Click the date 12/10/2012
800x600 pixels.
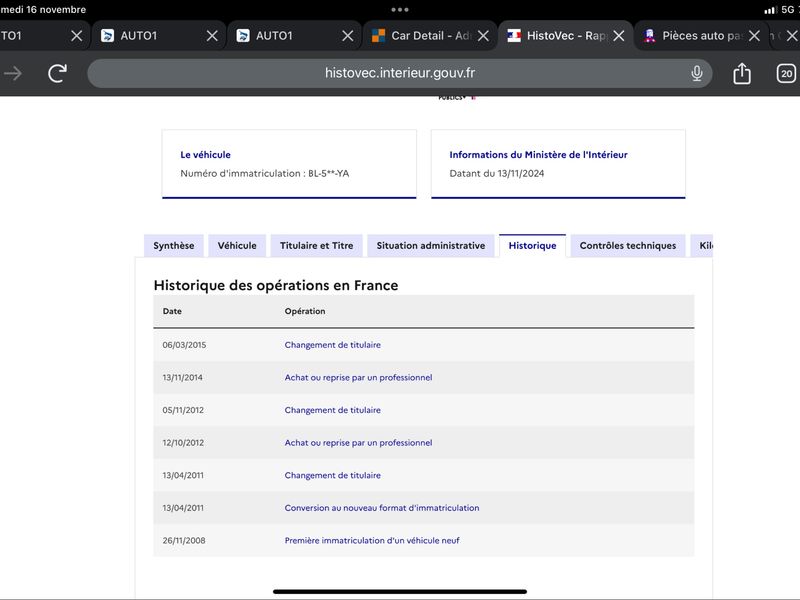pos(183,443)
